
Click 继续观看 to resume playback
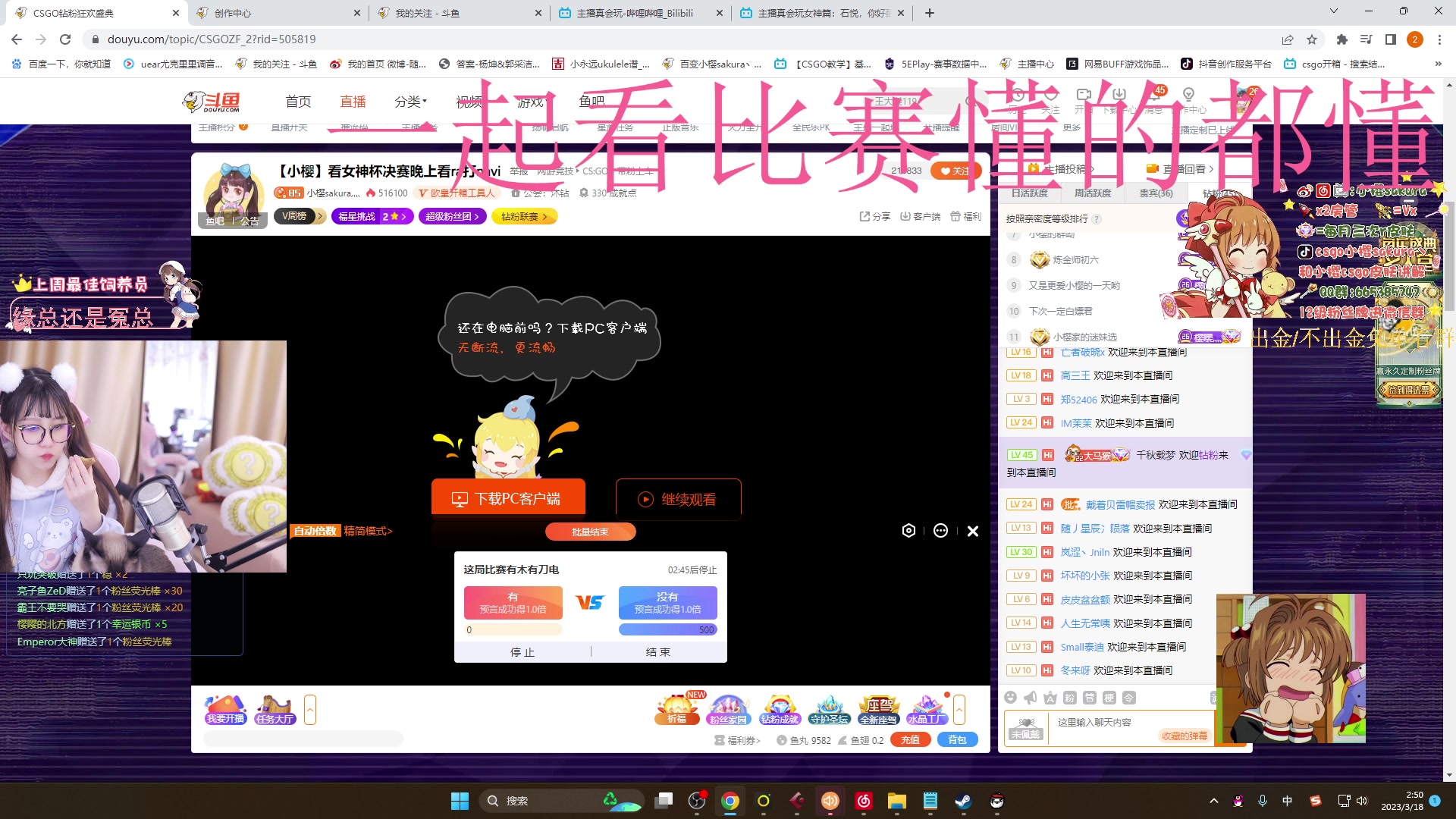point(678,499)
